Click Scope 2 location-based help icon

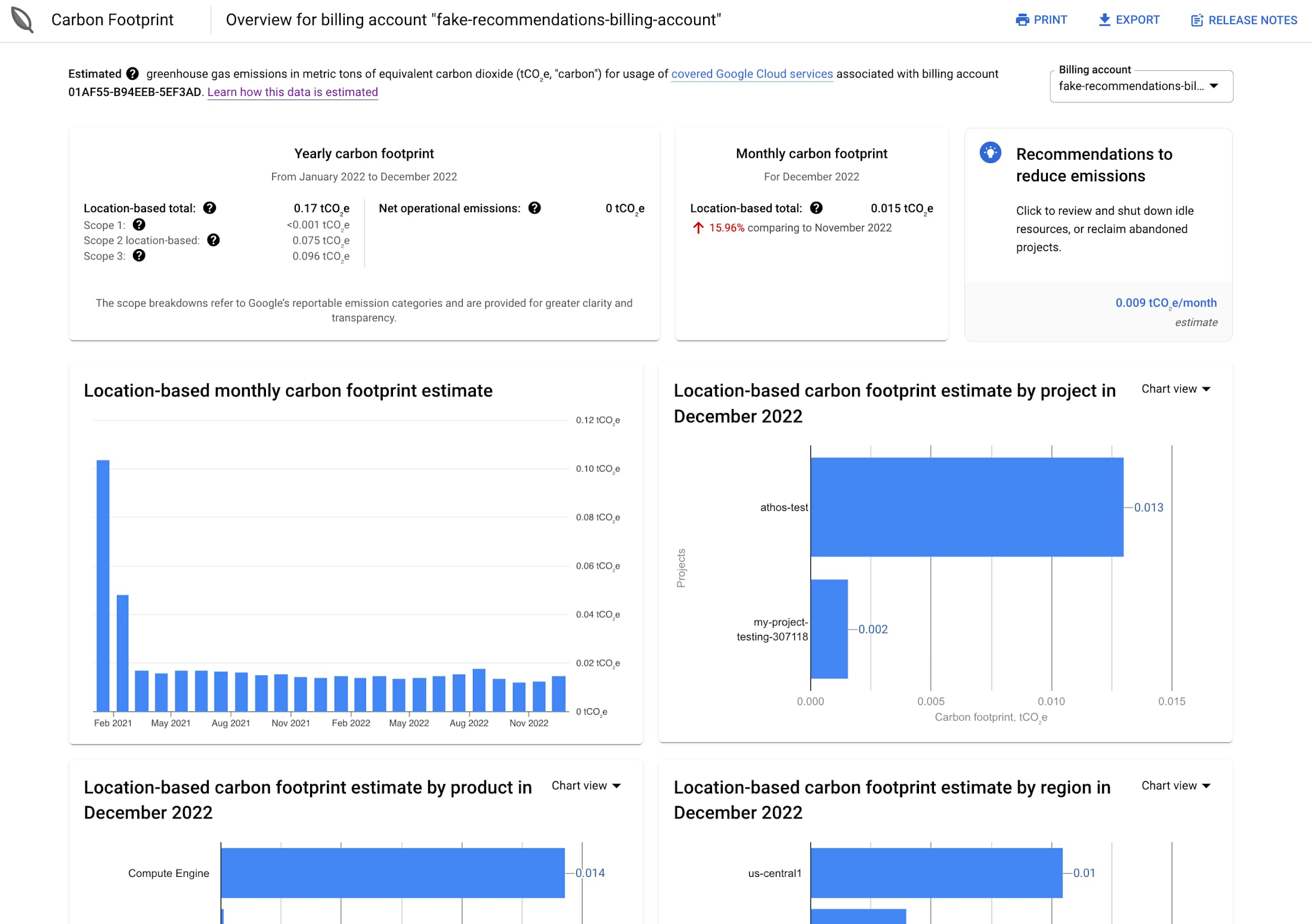point(213,240)
